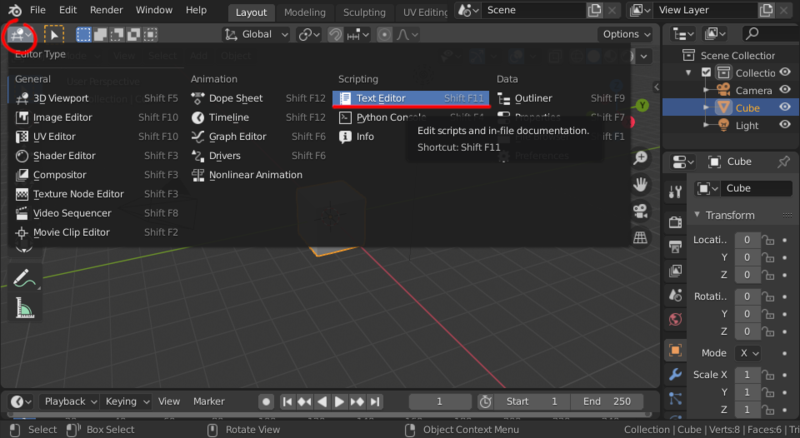Open the Tool properties tab icon
Screen dimensions: 800x438
point(676,191)
